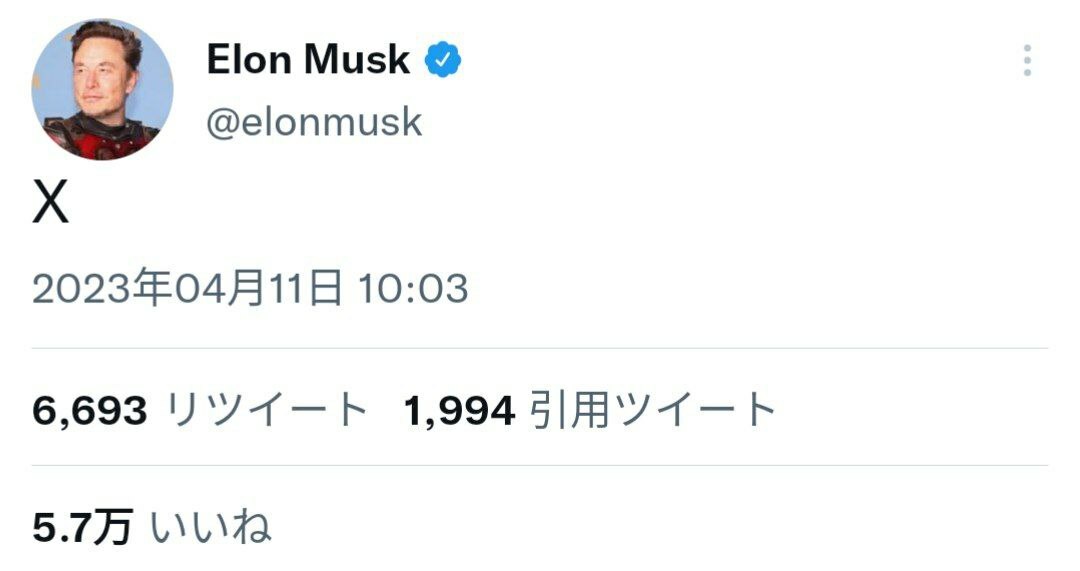1080x571 pixels.
Task: Open the いいね list label
Action: (211, 527)
